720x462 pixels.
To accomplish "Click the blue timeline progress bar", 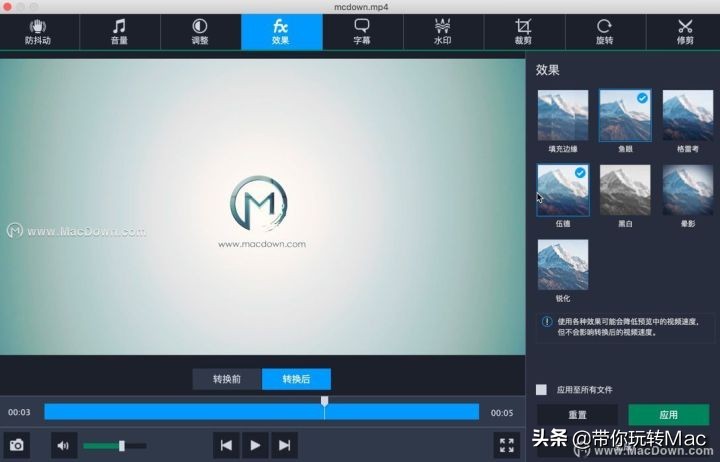I will click(x=262, y=412).
